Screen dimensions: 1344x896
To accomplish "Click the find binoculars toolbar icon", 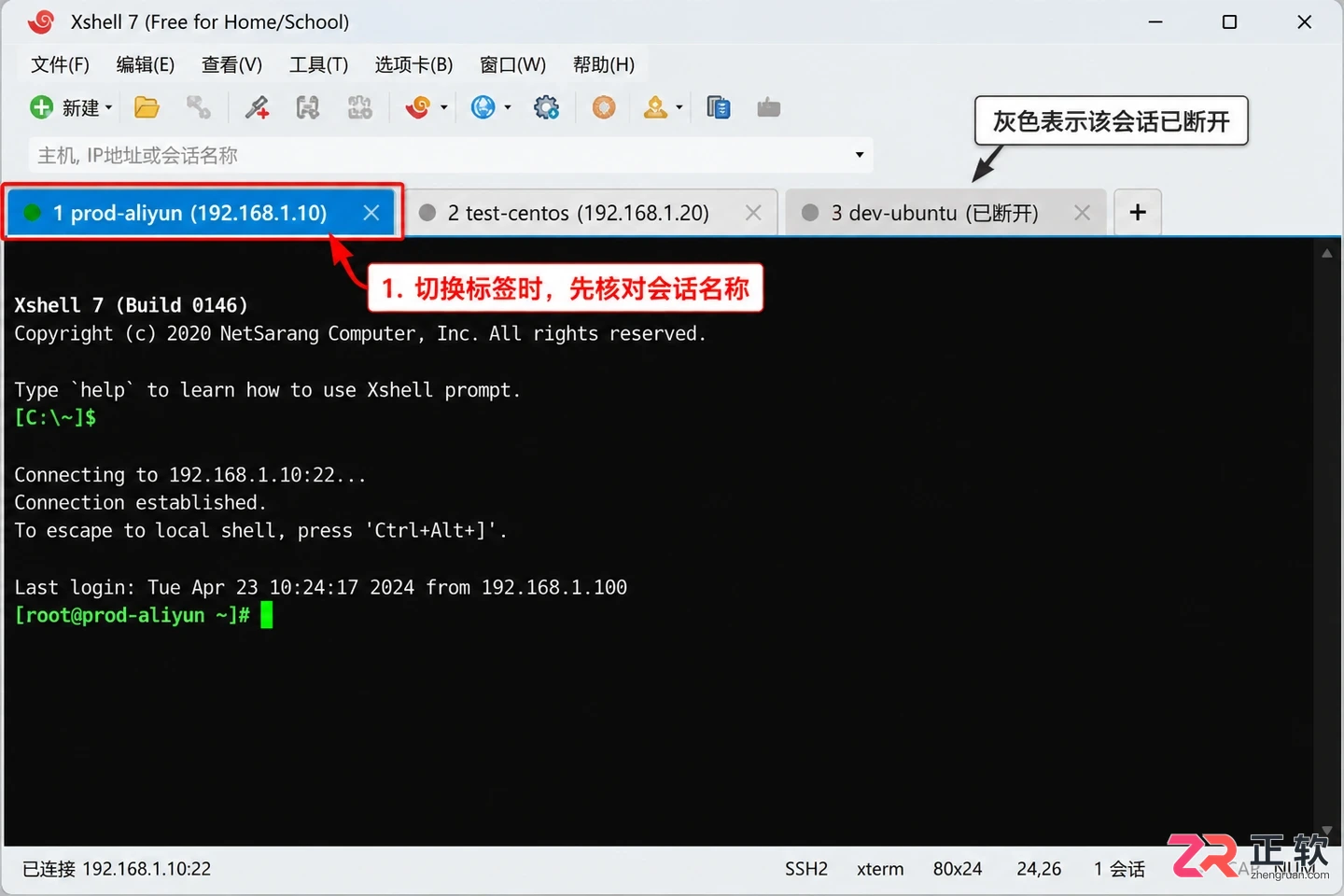I will tap(308, 108).
